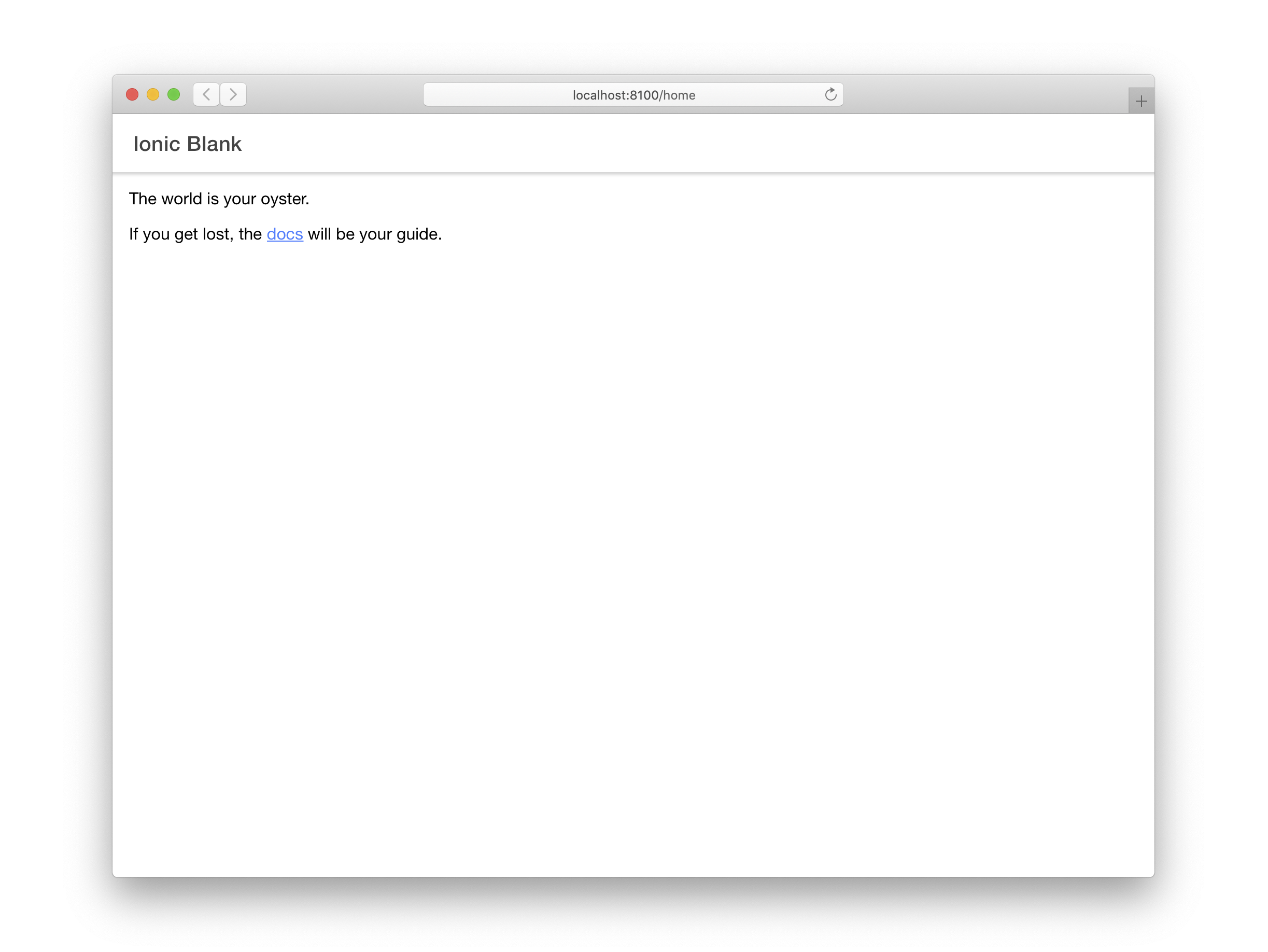Click the back navigation arrow
Screen dimensions: 1268x952
[x=206, y=94]
